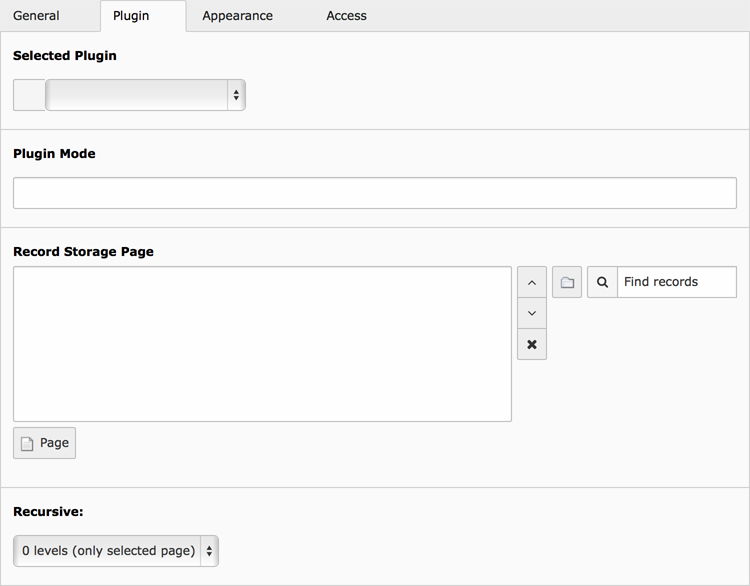The height and width of the screenshot is (586, 750).
Task: Click the Find records search field
Action: [x=676, y=282]
